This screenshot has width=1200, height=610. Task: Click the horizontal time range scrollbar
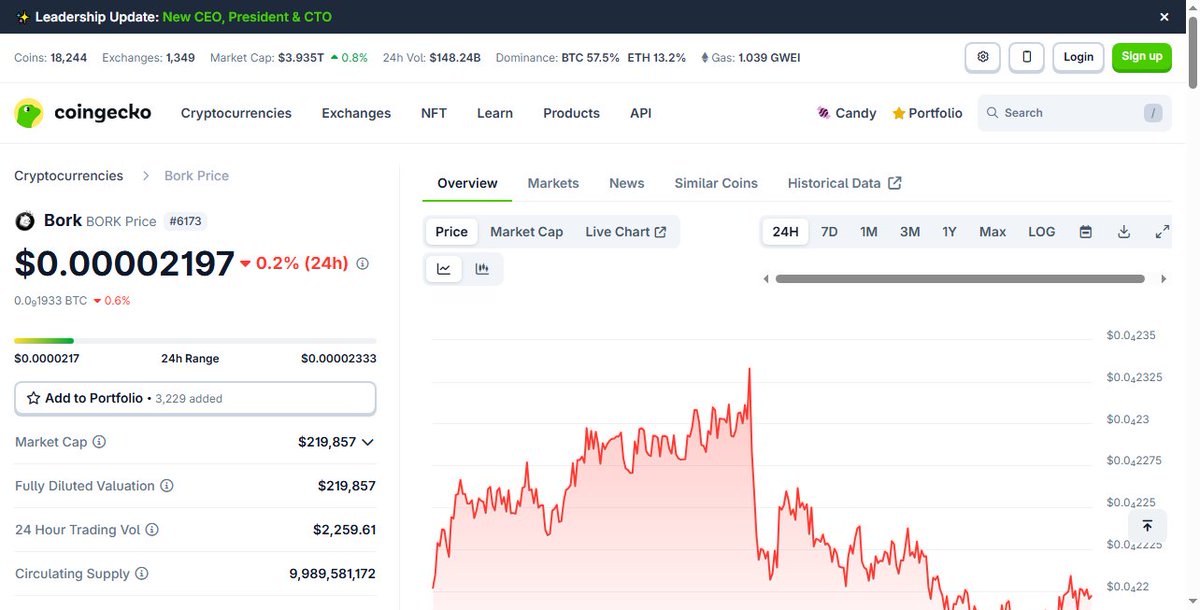click(960, 279)
